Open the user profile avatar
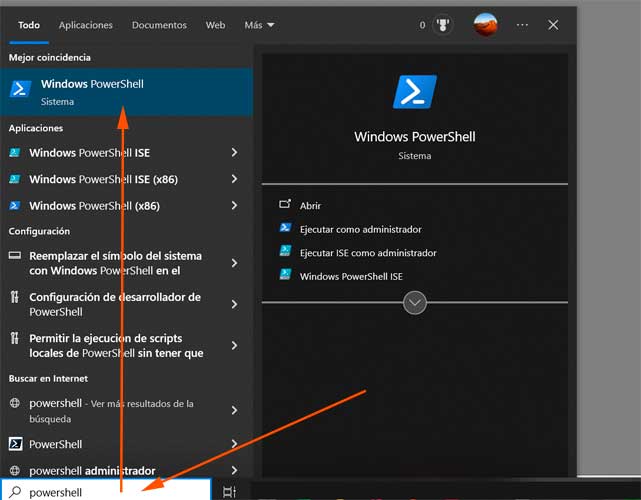This screenshot has height=500, width=641. 485,25
